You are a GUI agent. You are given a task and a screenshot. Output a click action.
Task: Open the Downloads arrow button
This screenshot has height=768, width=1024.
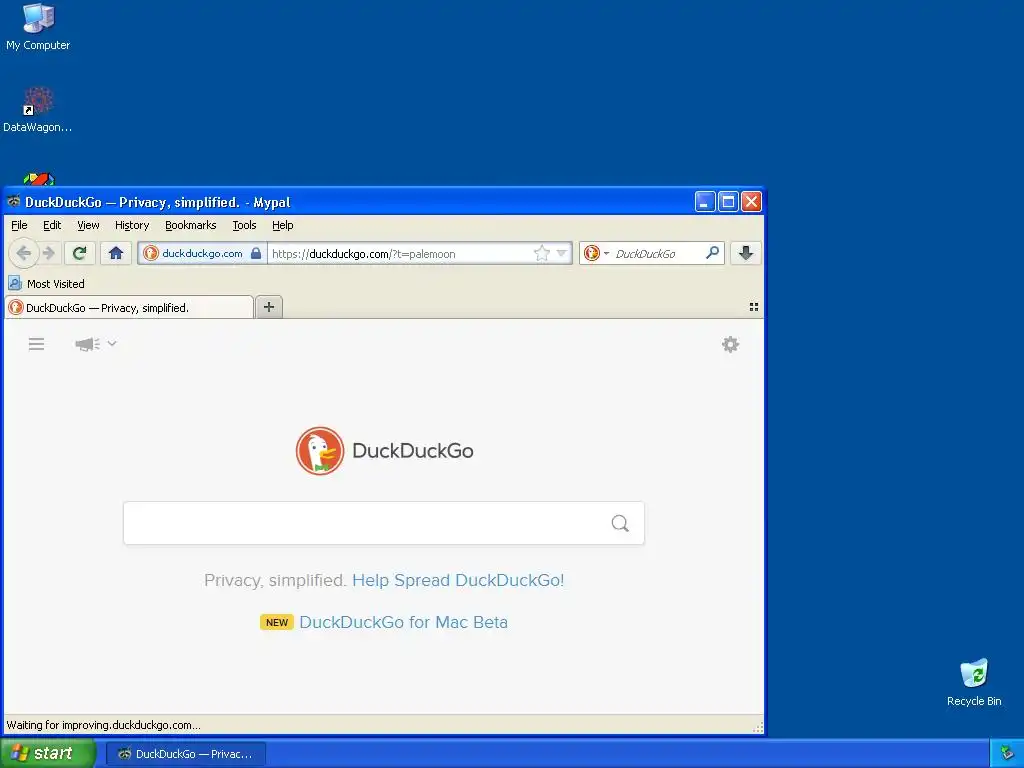pos(746,253)
